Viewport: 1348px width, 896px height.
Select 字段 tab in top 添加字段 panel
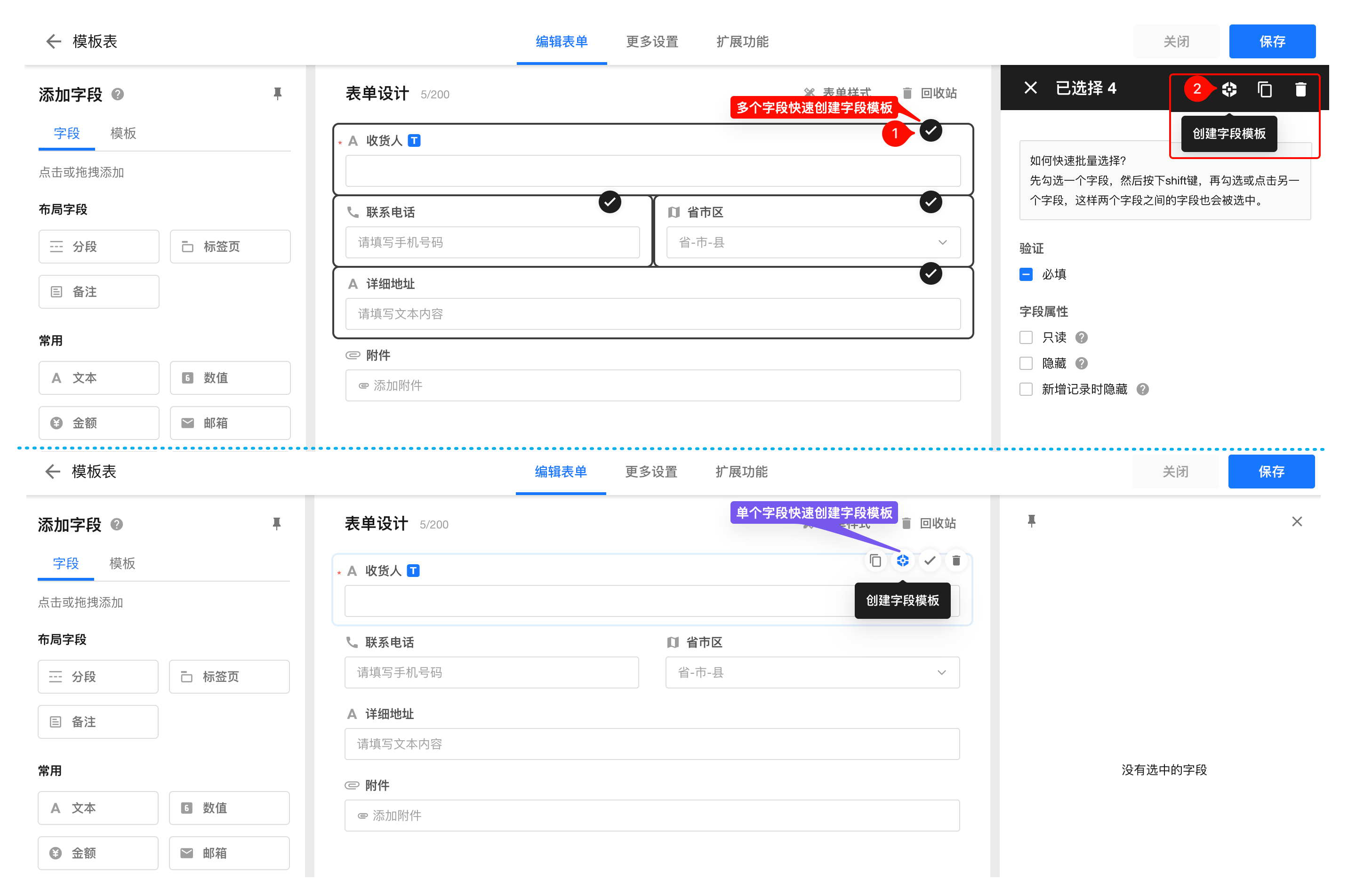pos(66,133)
